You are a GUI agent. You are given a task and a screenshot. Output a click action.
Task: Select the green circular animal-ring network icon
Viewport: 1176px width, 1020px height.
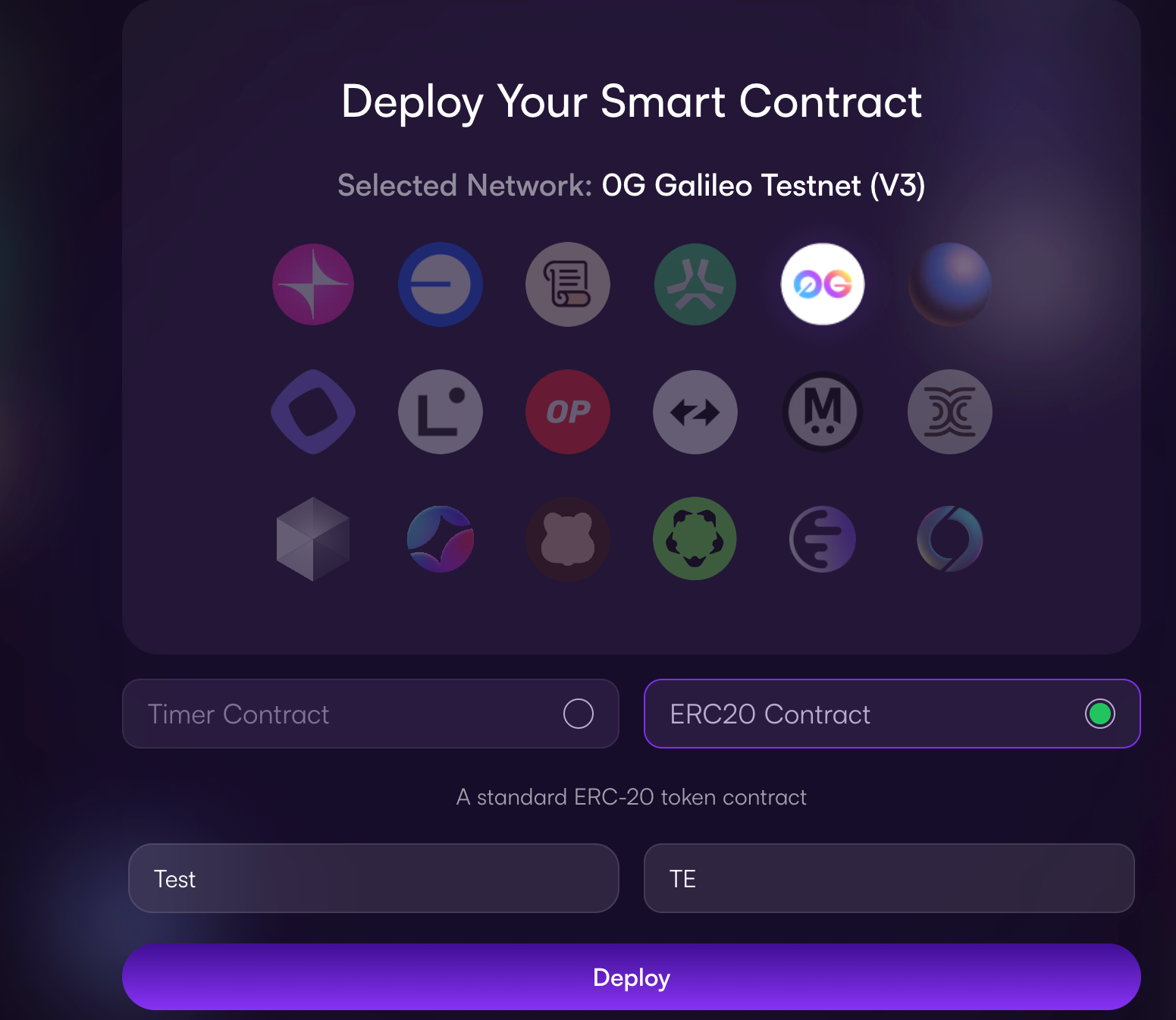click(x=695, y=539)
